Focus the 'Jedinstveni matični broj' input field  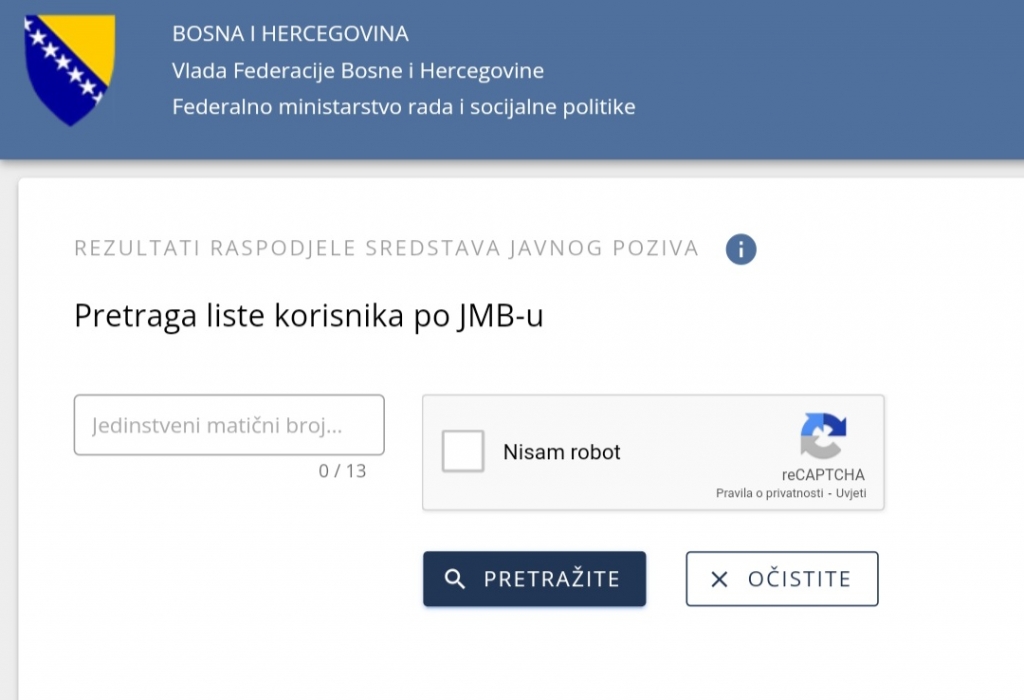pyautogui.click(x=229, y=424)
